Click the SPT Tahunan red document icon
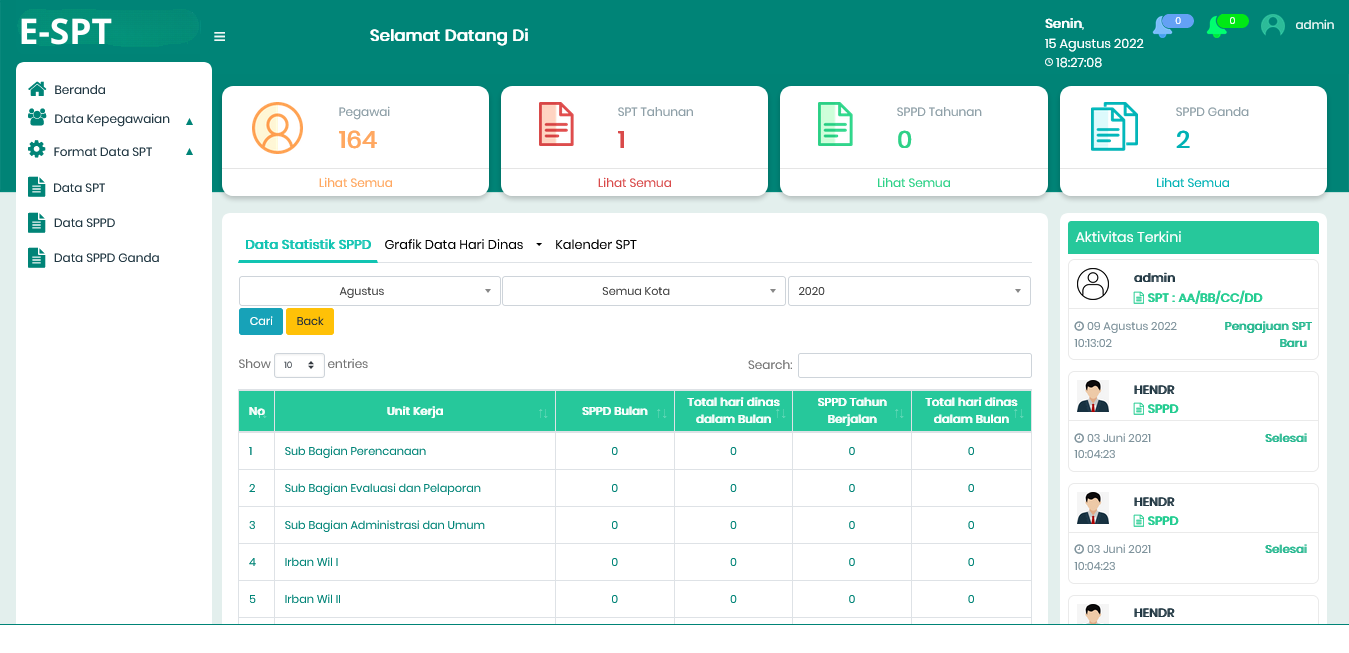 pyautogui.click(x=556, y=125)
